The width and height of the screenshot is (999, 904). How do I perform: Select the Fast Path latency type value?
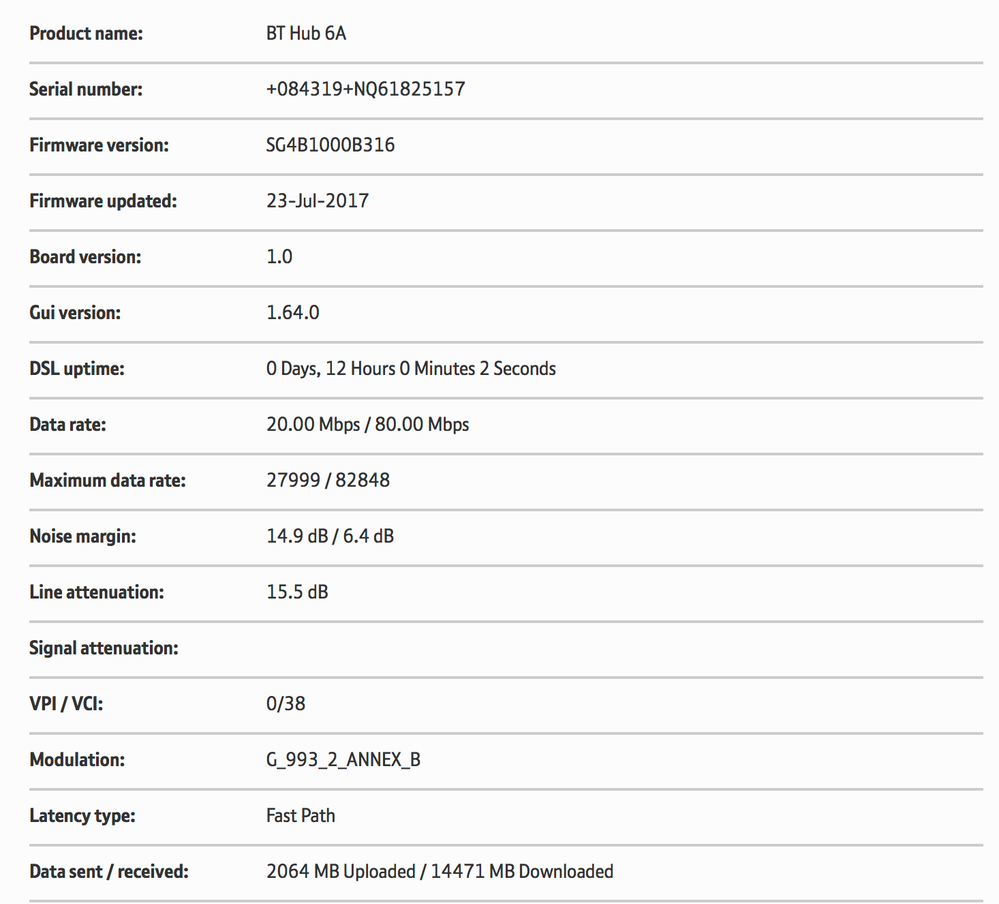coord(301,816)
